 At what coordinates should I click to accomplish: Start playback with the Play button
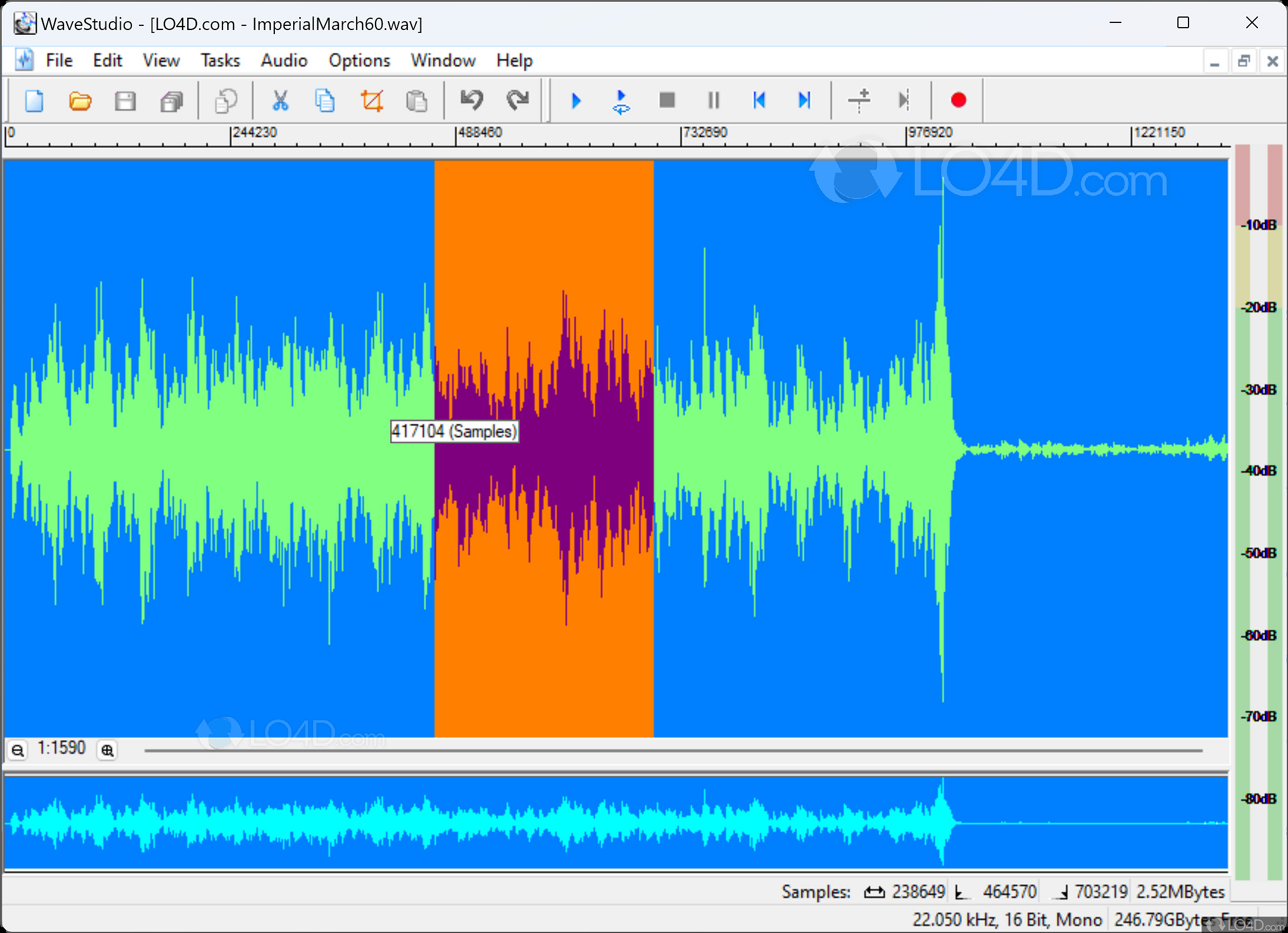[576, 101]
